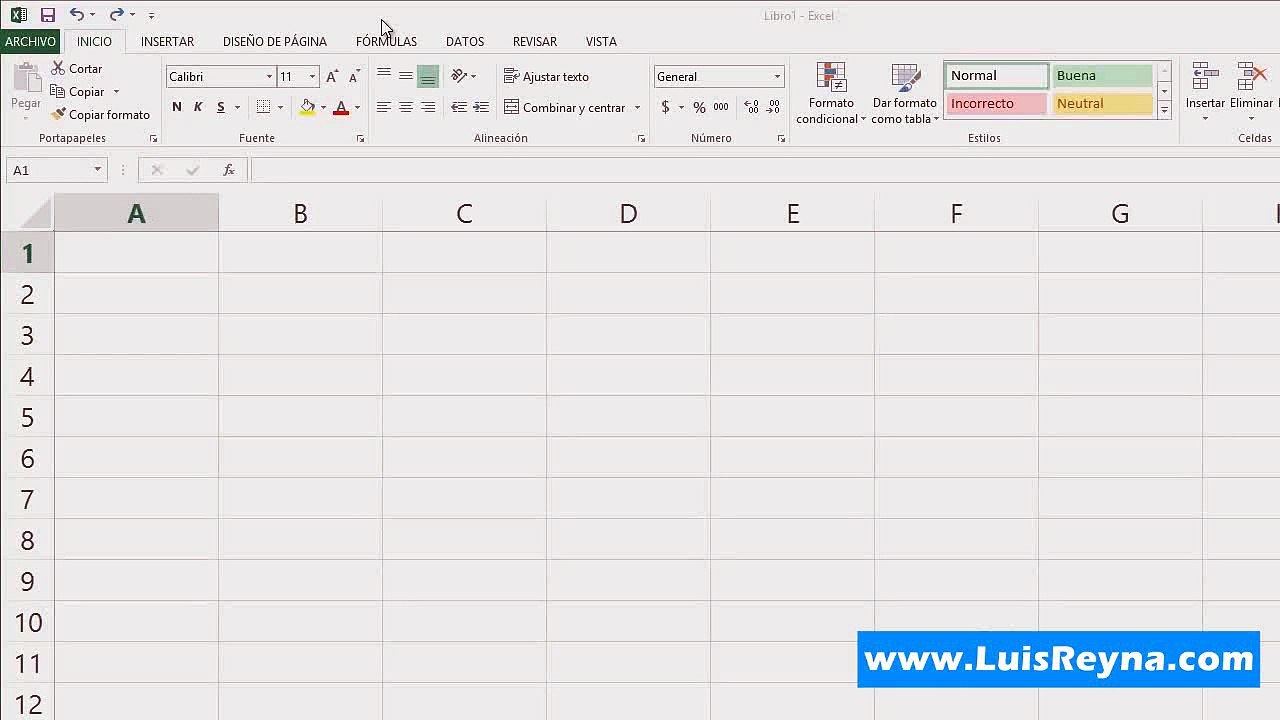Decrease indent icon

459,107
